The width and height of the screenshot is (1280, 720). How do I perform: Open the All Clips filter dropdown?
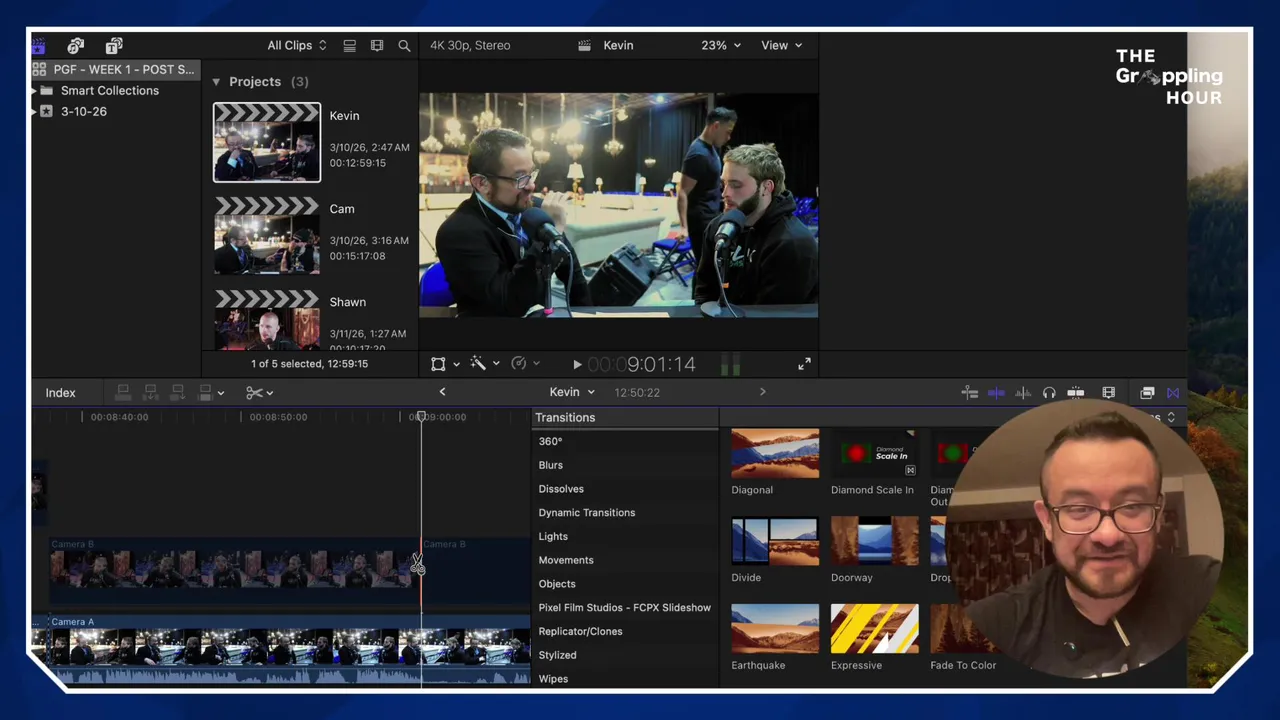[x=297, y=45]
